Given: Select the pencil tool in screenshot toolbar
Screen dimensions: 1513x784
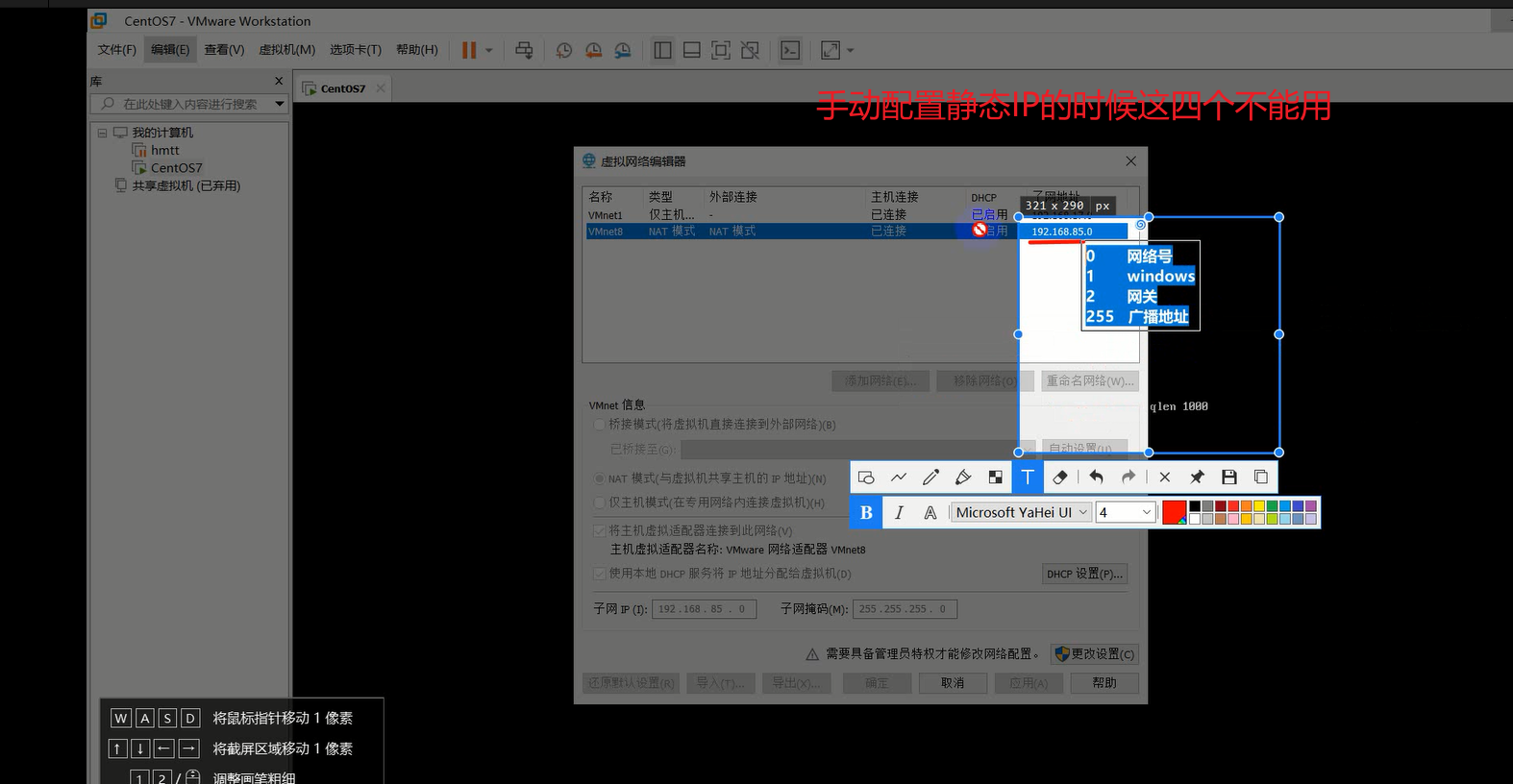Looking at the screenshot, I should (930, 478).
